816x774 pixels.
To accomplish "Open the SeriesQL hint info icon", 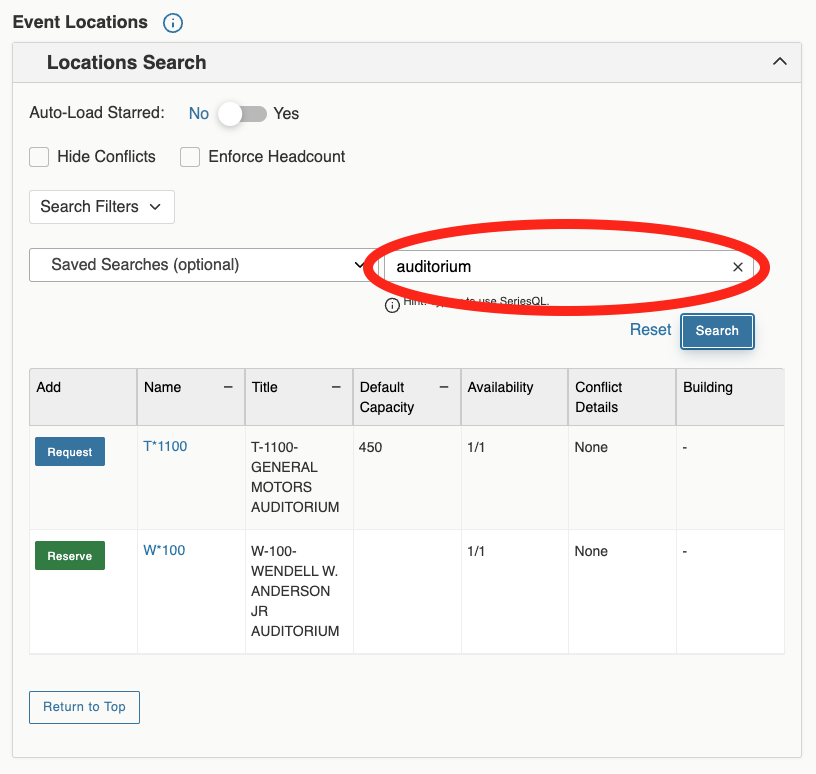I will click(x=392, y=305).
